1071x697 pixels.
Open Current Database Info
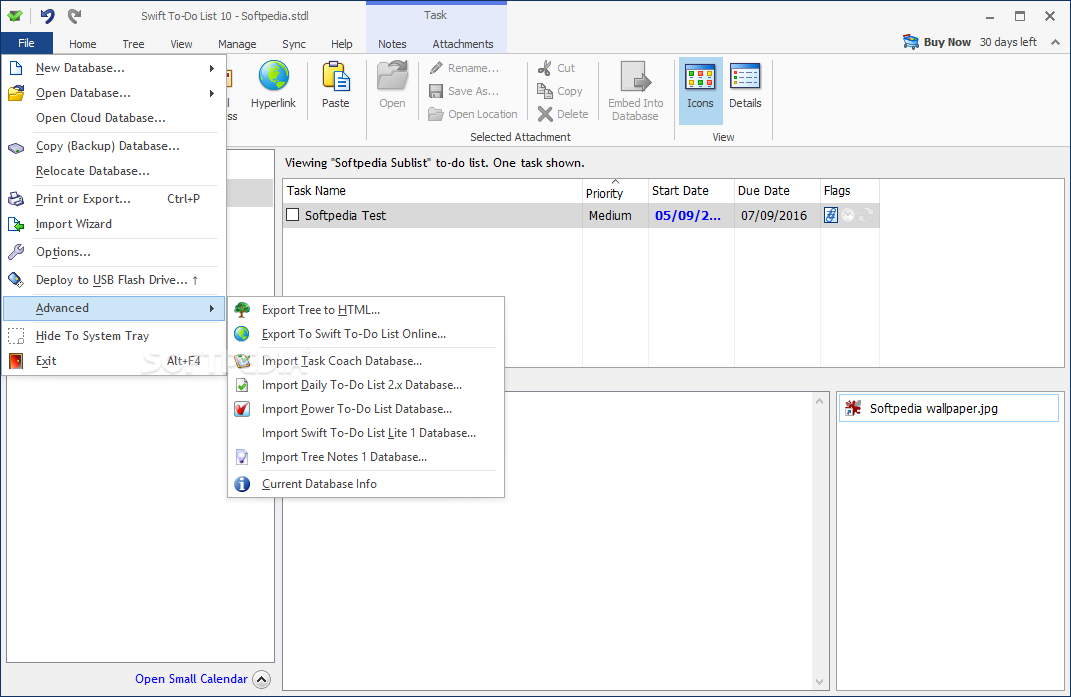pyautogui.click(x=366, y=484)
